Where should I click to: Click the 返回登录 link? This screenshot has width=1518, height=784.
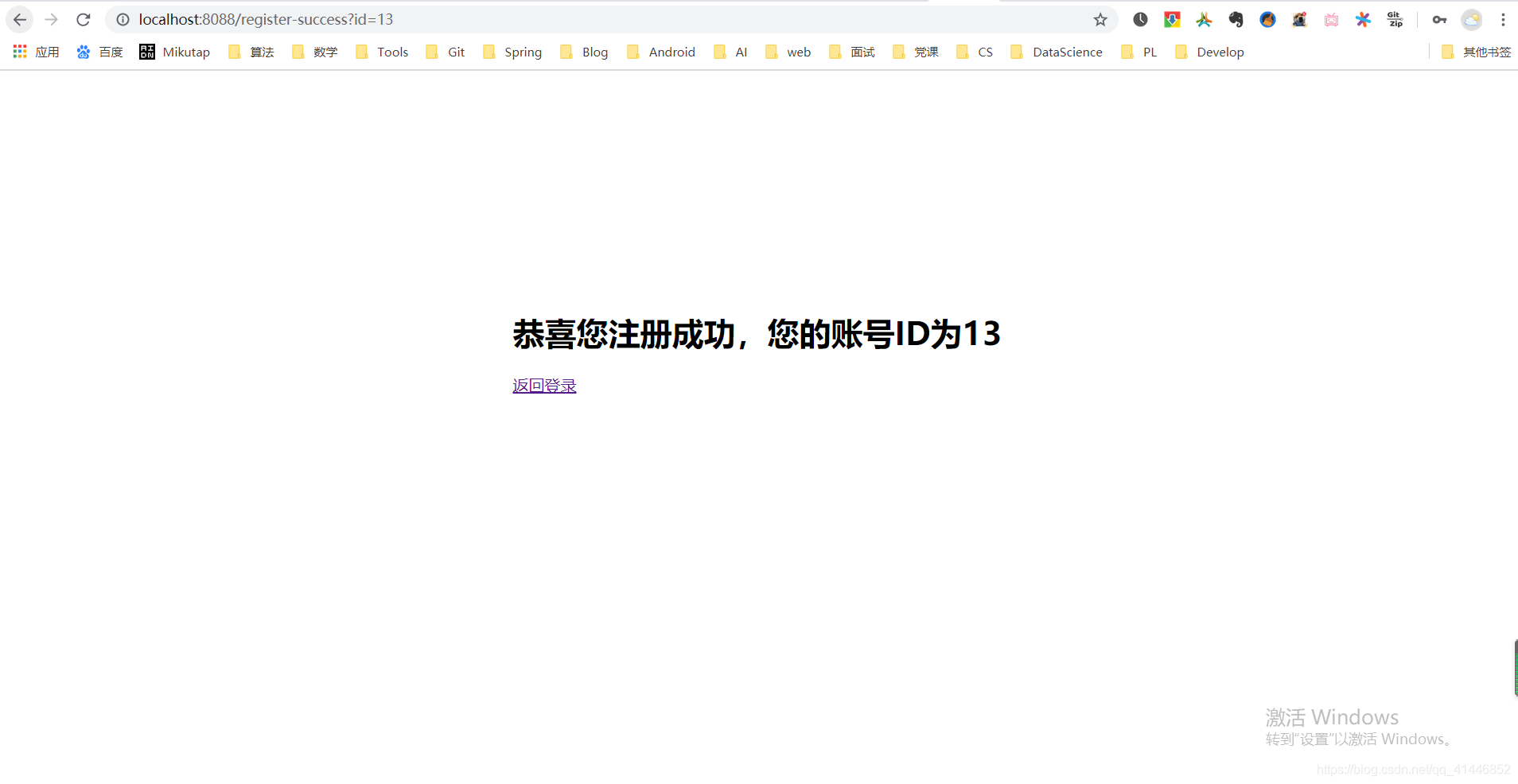pyautogui.click(x=544, y=385)
